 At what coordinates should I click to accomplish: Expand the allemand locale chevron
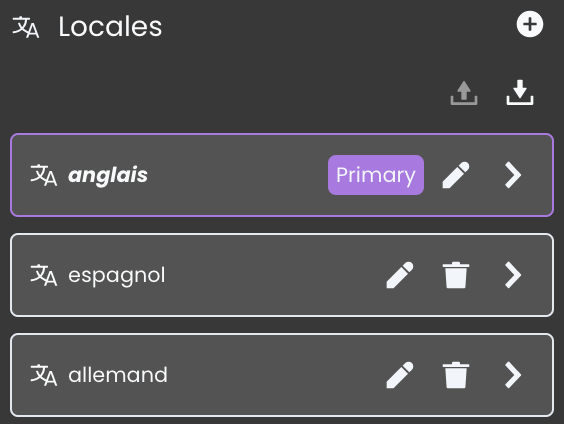pos(513,375)
